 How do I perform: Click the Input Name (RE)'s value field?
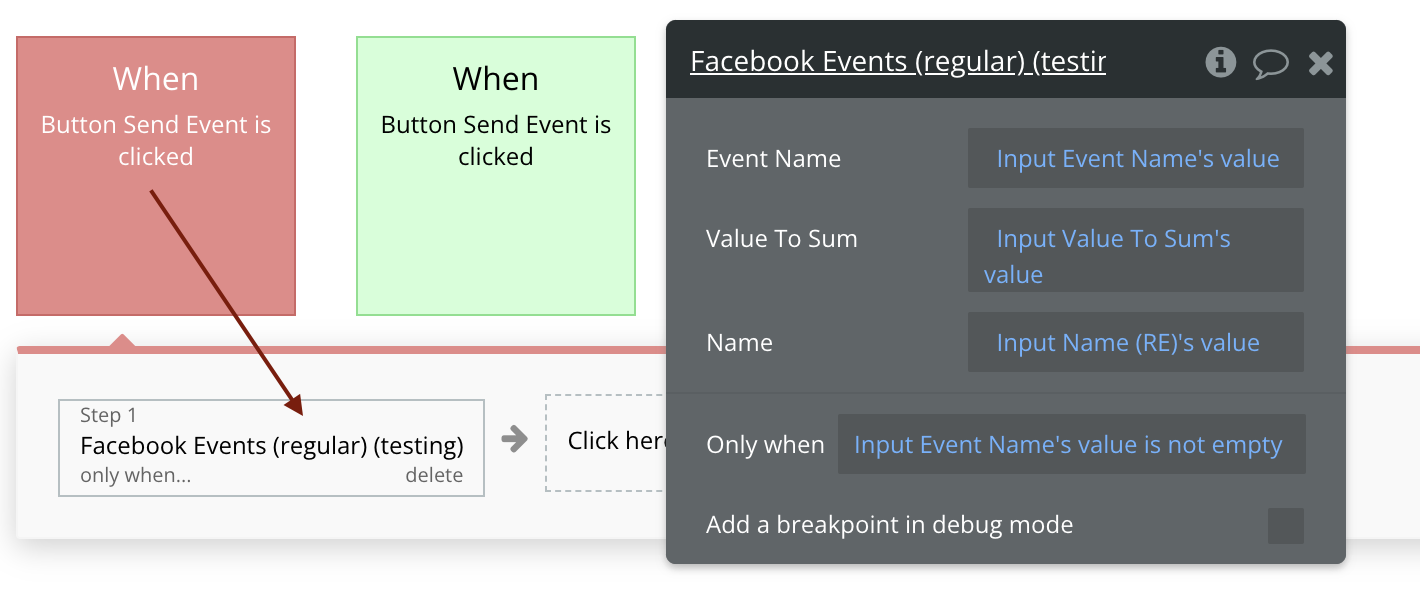pyautogui.click(x=1135, y=342)
